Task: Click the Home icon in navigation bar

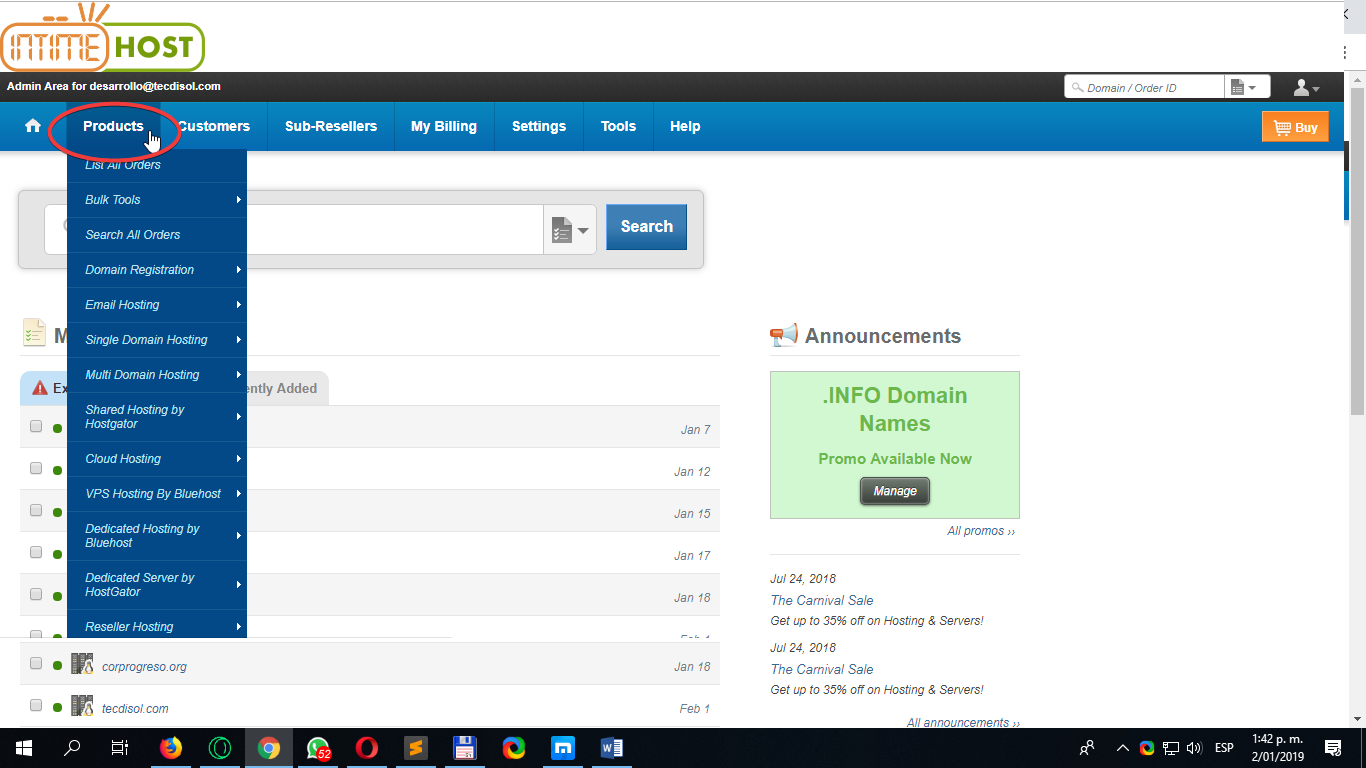Action: click(33, 126)
